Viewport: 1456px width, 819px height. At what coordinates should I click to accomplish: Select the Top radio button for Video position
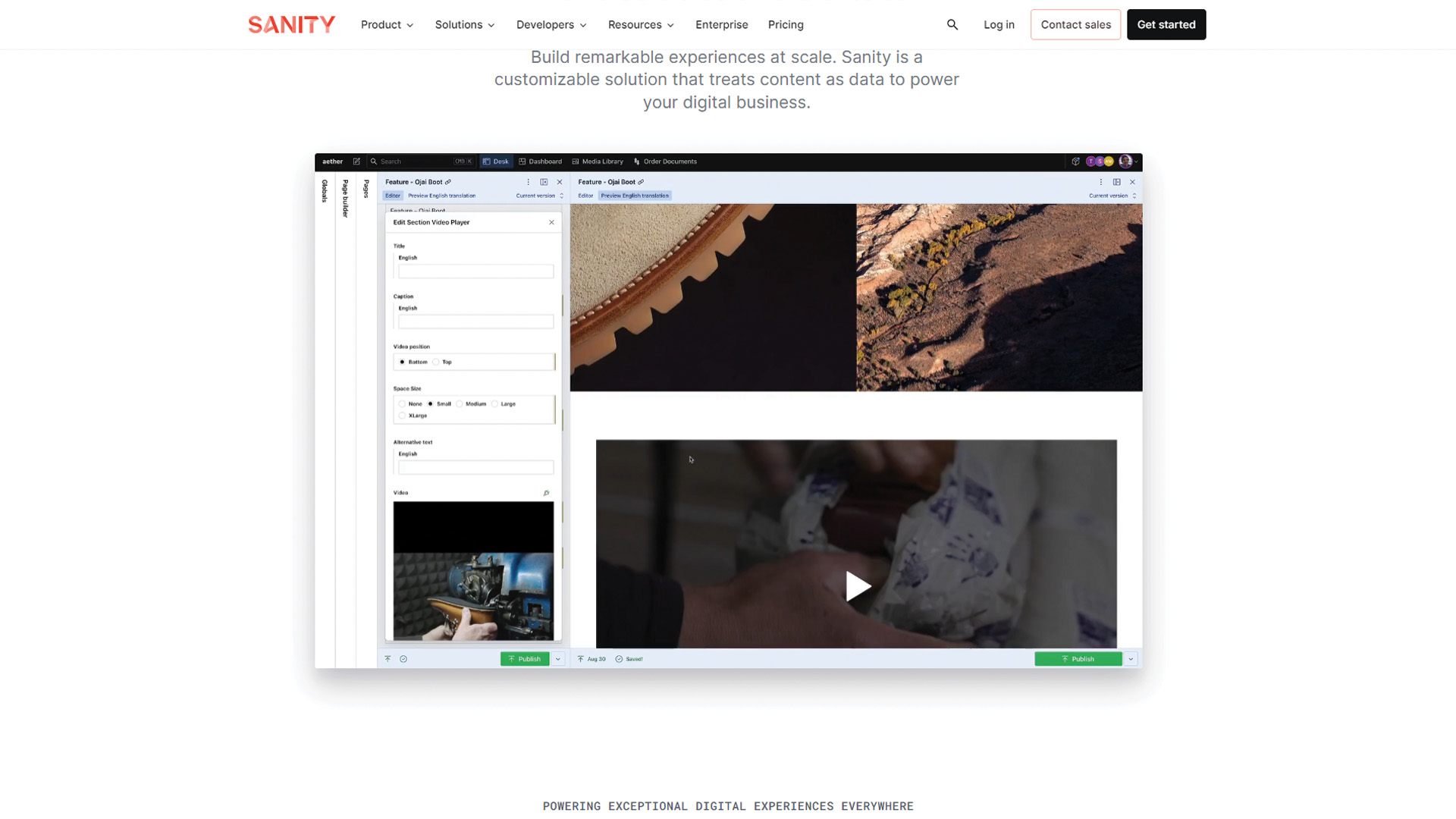[436, 362]
